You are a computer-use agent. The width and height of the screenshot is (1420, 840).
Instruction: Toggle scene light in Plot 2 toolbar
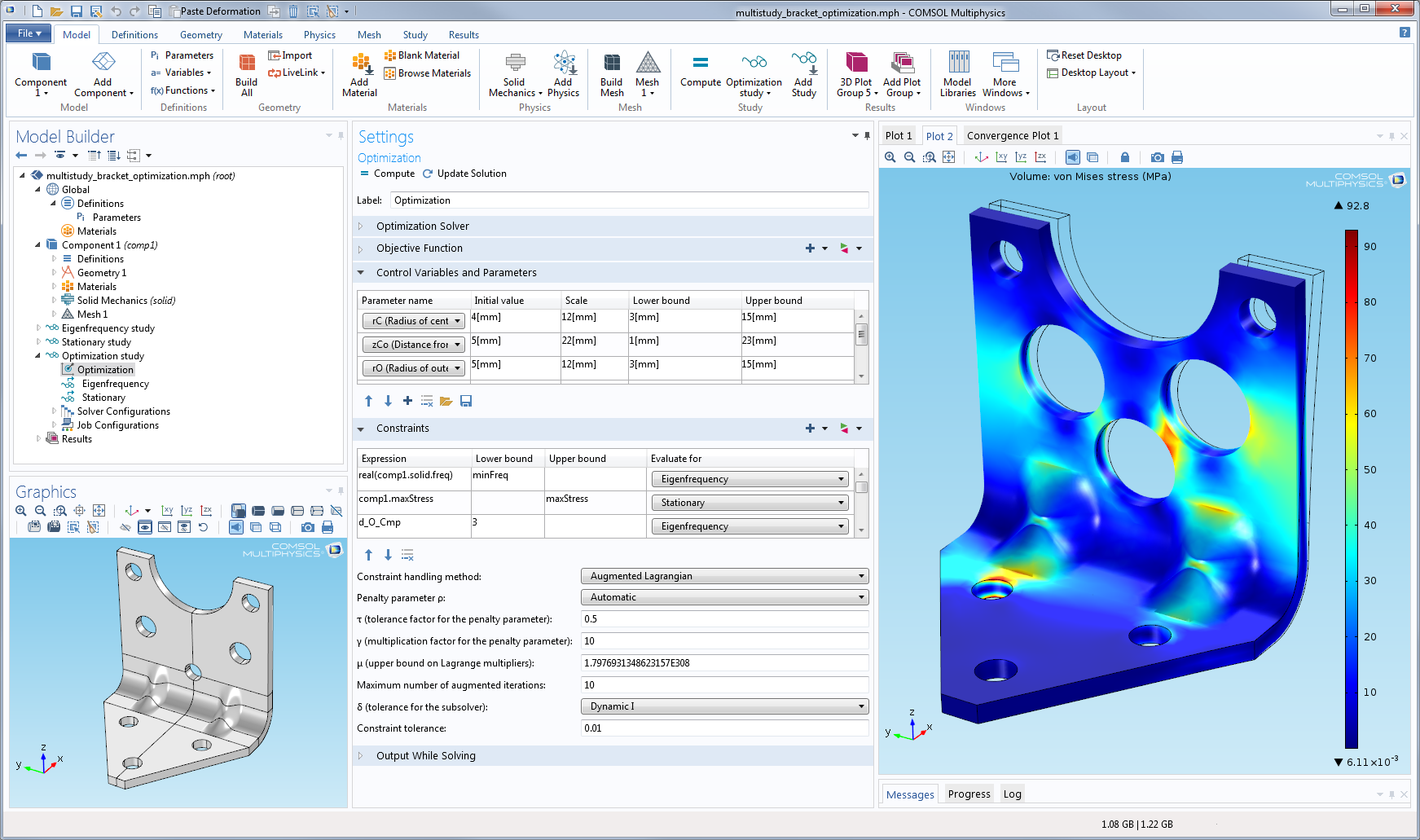tap(1073, 157)
